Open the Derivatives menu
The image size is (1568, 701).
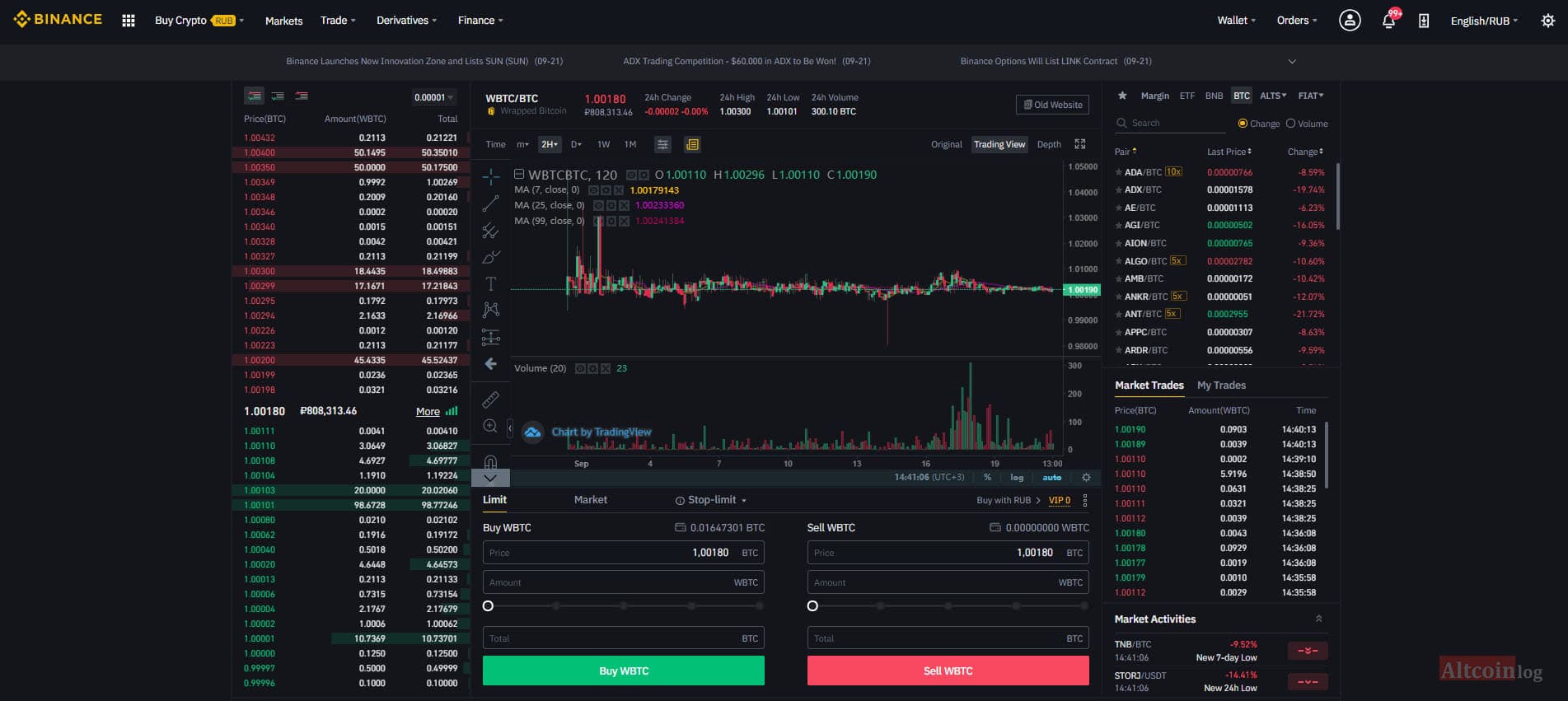pyautogui.click(x=406, y=21)
